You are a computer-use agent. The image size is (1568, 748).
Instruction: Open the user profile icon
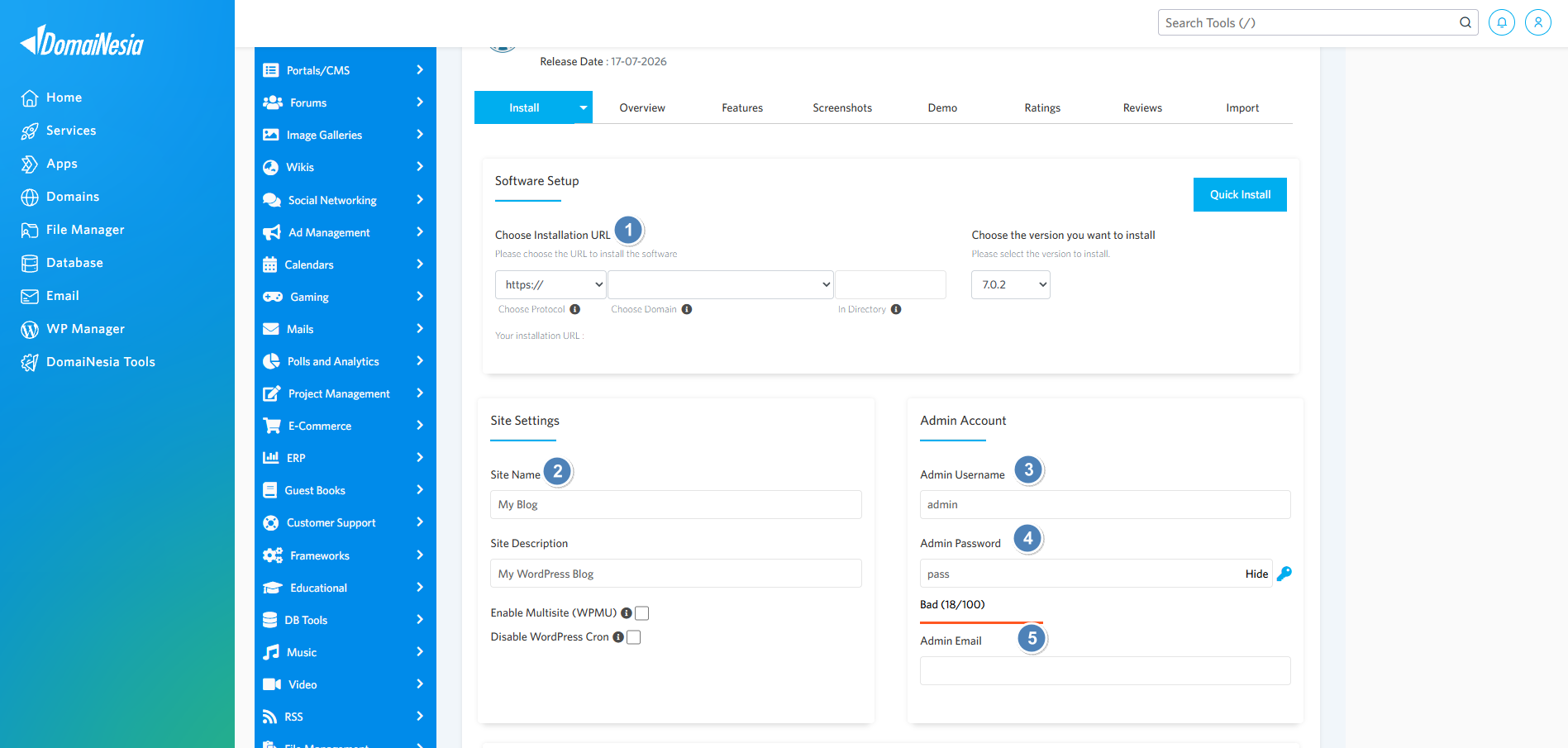pyautogui.click(x=1538, y=22)
